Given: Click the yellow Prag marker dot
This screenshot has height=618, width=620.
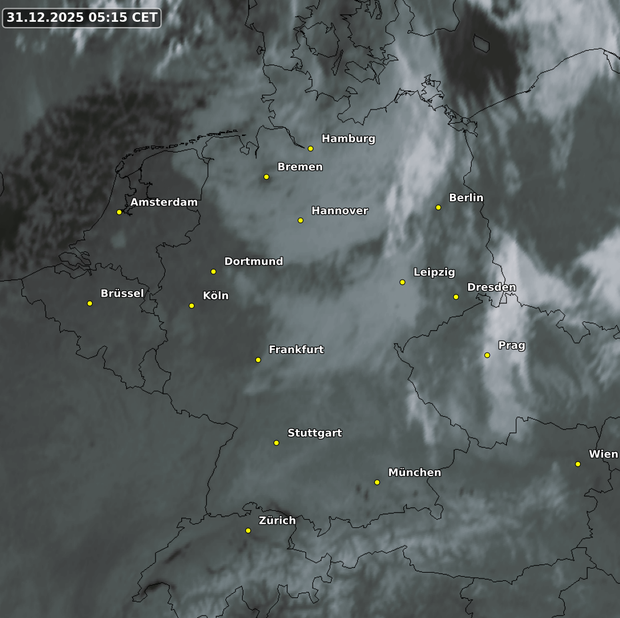Looking at the screenshot, I should coord(487,355).
